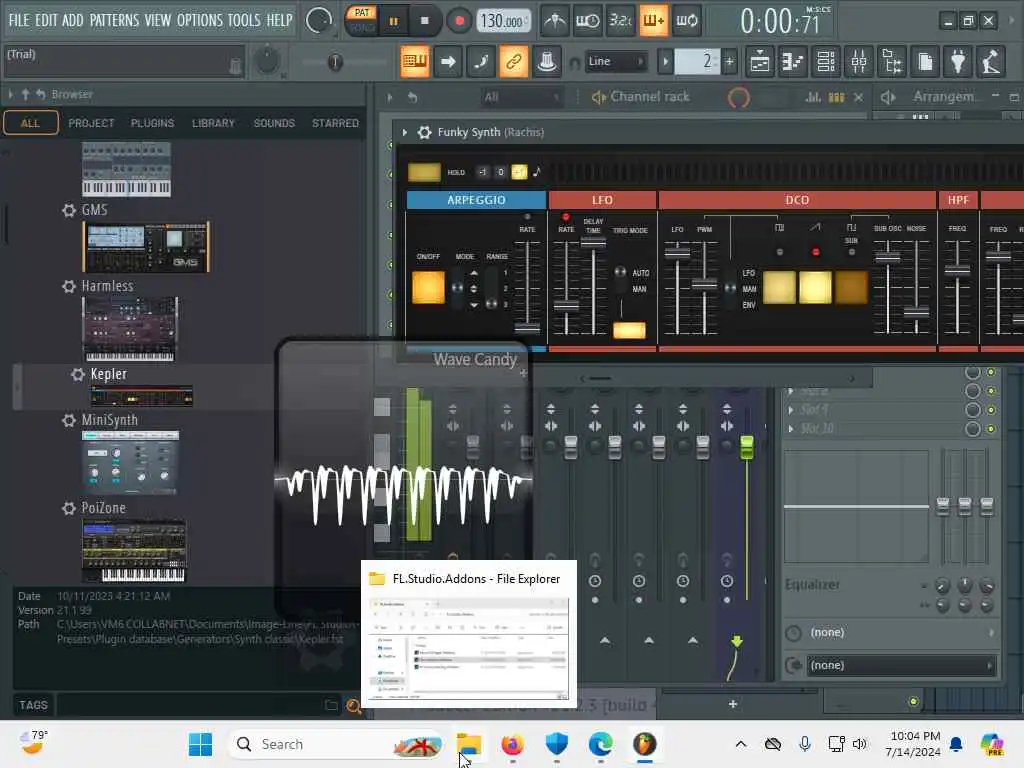Screen dimensions: 1024x768
Task: Open the EDIT menu
Action: [46, 20]
